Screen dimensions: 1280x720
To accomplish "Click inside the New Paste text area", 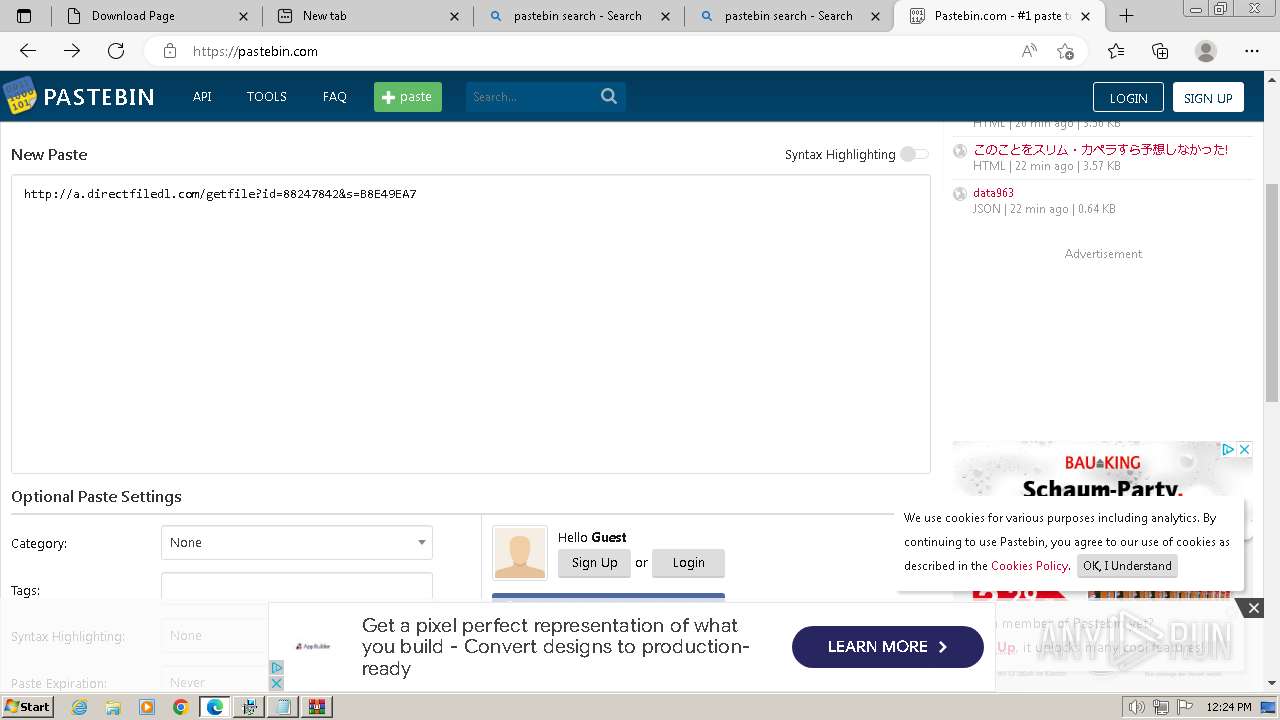I will (471, 324).
